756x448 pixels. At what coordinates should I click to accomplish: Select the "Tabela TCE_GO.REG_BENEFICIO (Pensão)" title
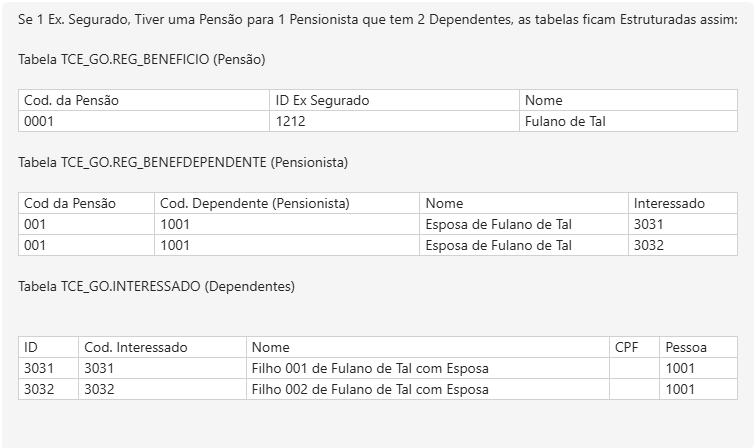point(142,60)
